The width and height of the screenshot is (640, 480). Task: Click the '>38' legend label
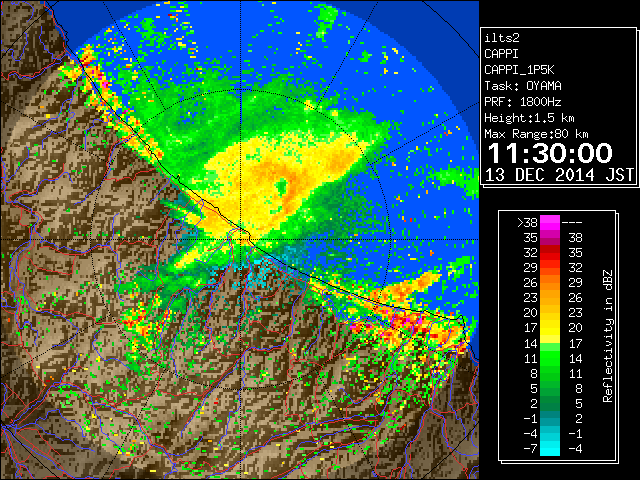pyautogui.click(x=527, y=222)
